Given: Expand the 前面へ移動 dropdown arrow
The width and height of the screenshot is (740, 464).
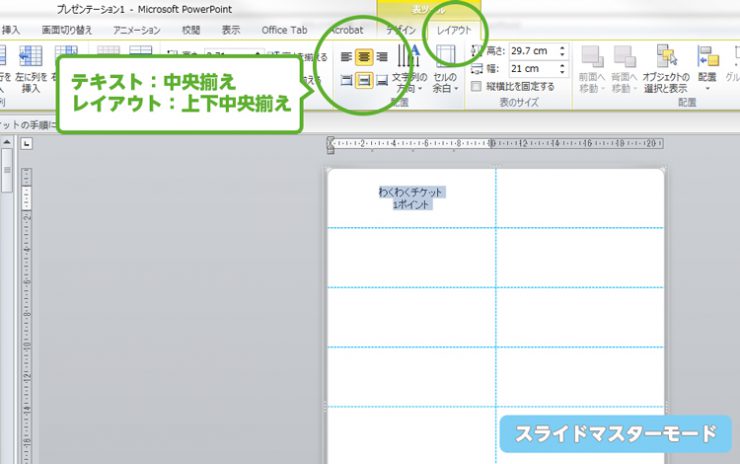Looking at the screenshot, I should coord(603,89).
